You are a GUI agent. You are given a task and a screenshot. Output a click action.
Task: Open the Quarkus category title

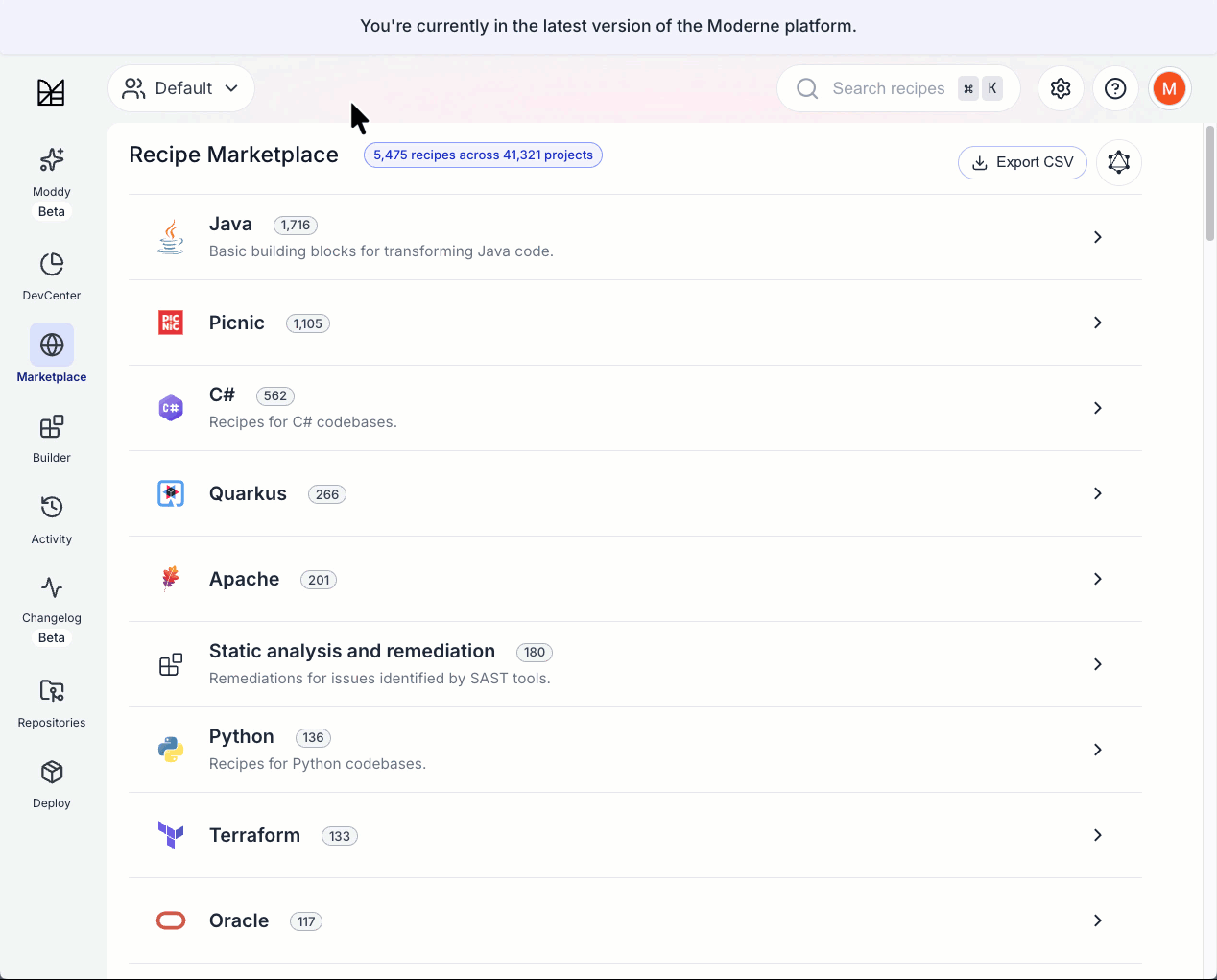tap(248, 493)
